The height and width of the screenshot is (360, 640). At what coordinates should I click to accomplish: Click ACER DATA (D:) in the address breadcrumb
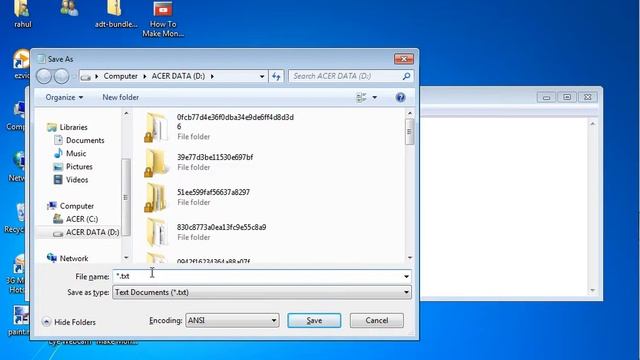[178, 76]
